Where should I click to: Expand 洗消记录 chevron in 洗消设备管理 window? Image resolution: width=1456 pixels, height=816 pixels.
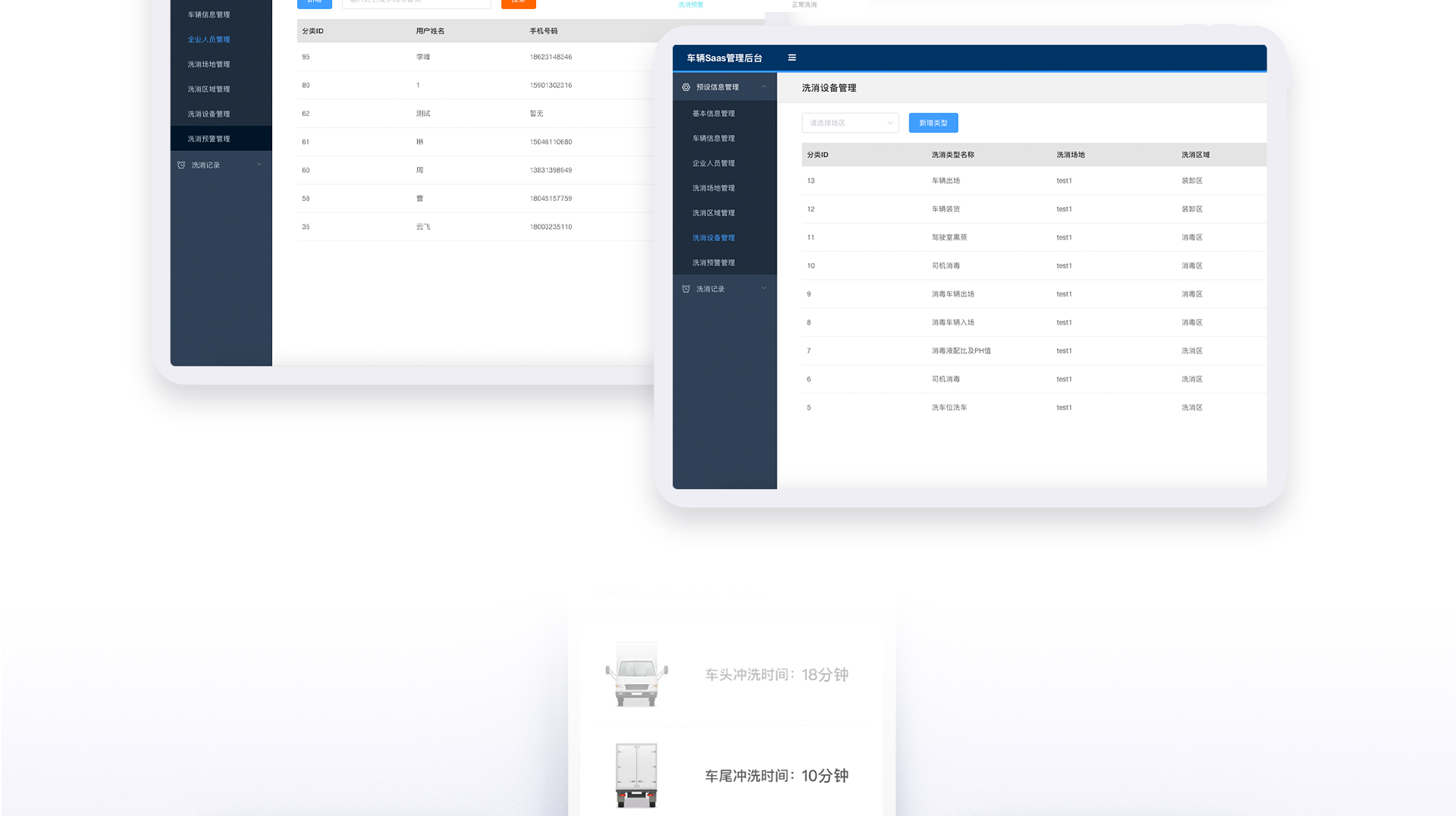pyautogui.click(x=764, y=289)
